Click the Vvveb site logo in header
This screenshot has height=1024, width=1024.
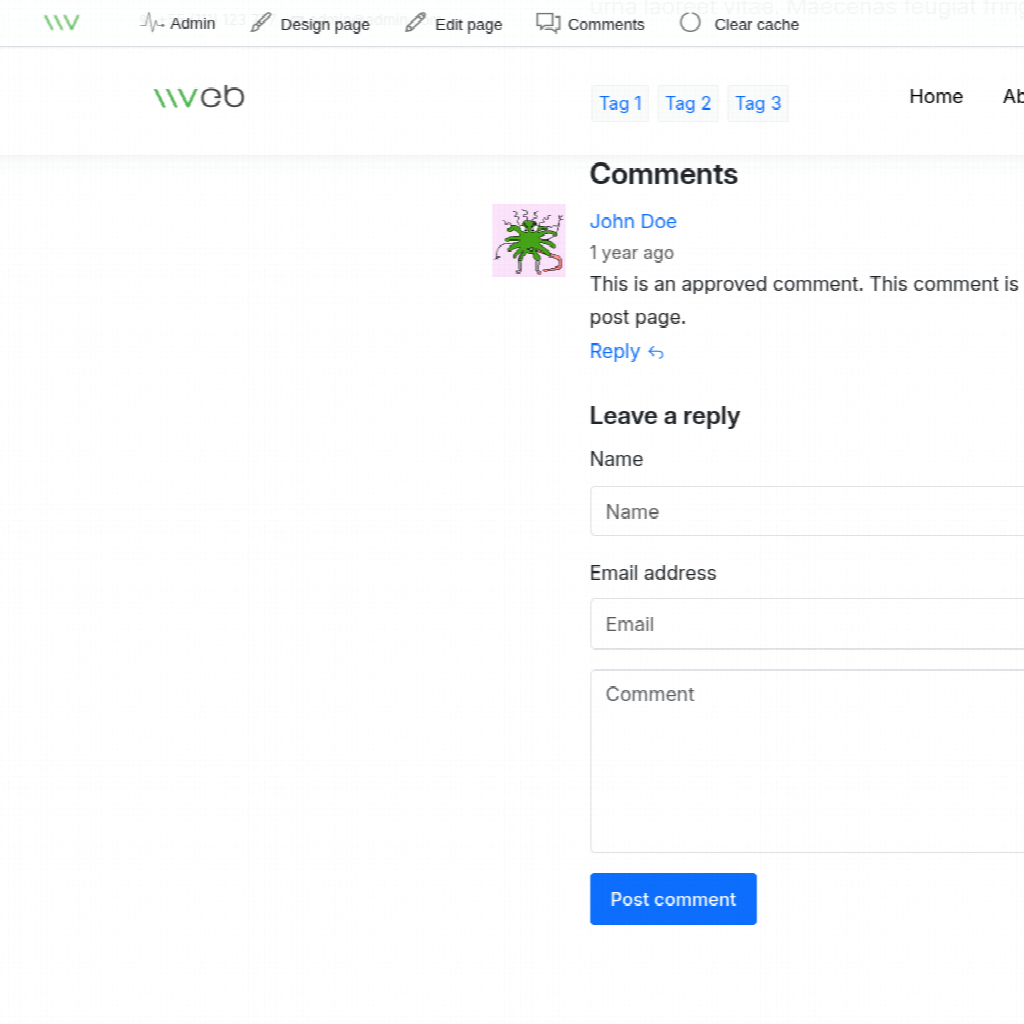tap(199, 97)
